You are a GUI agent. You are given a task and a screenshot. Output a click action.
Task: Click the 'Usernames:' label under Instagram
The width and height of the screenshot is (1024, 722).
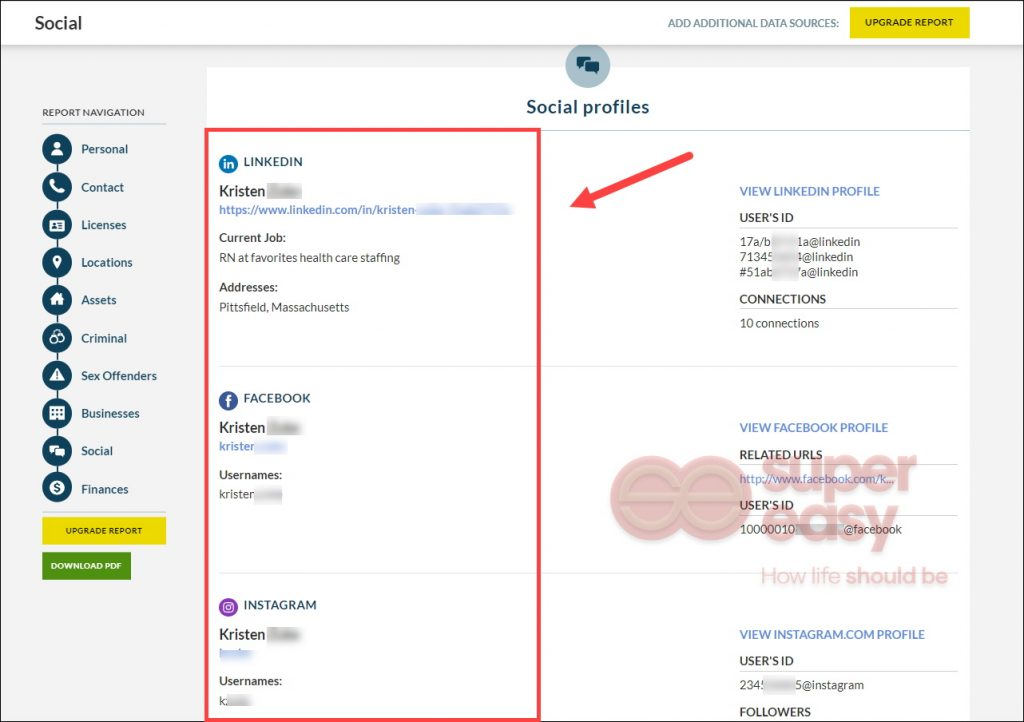point(250,682)
